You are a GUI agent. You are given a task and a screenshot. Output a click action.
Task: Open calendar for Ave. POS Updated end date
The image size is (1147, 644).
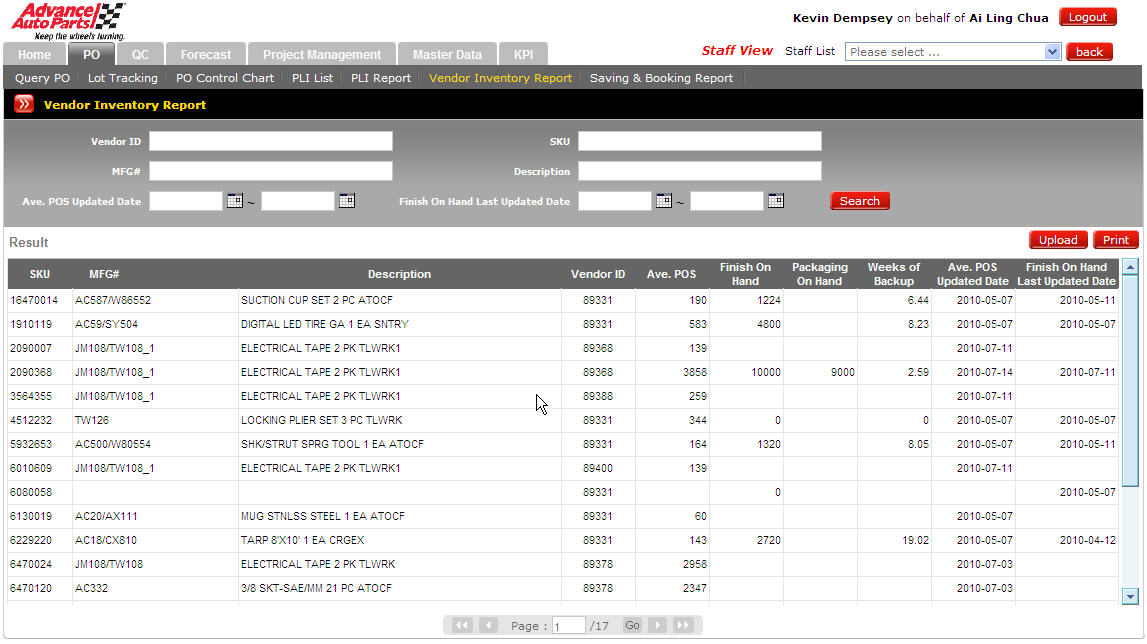point(346,201)
